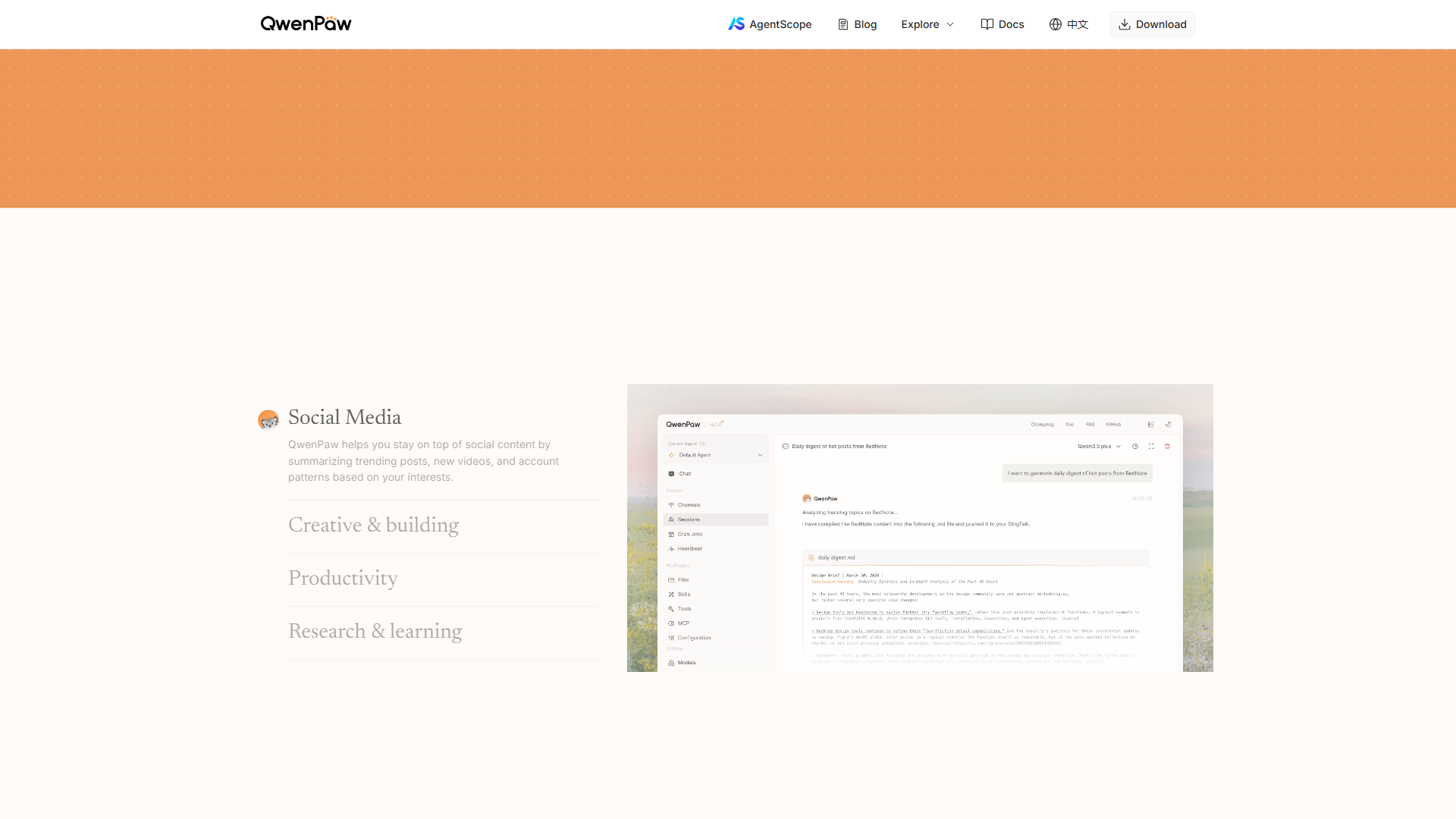Click the history clock icon in preview
The width and height of the screenshot is (1456, 819).
(1135, 447)
